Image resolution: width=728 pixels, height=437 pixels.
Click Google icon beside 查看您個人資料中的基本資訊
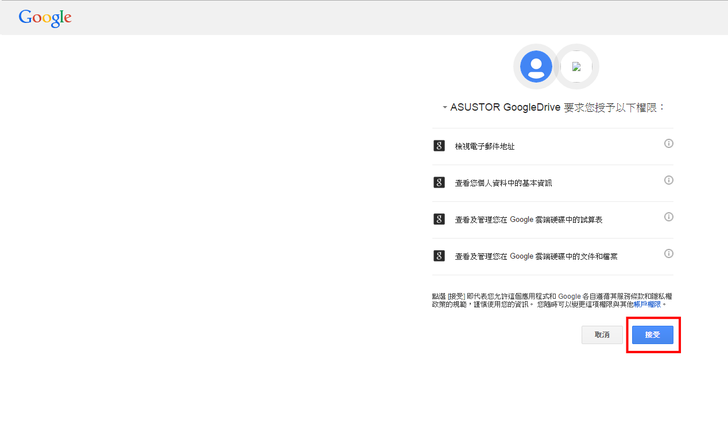point(439,183)
